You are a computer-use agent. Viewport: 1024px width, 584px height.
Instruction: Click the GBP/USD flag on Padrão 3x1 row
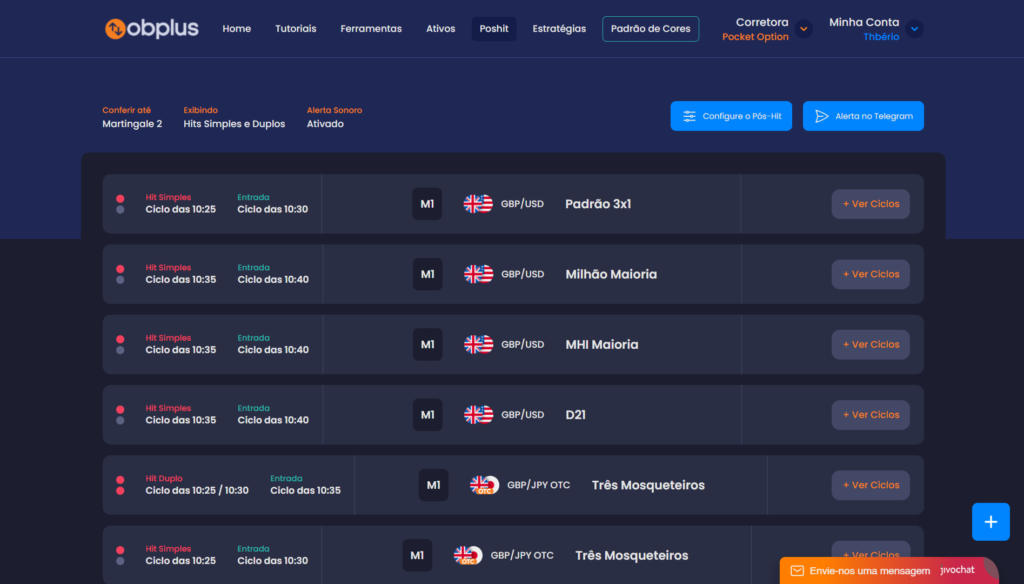[478, 204]
